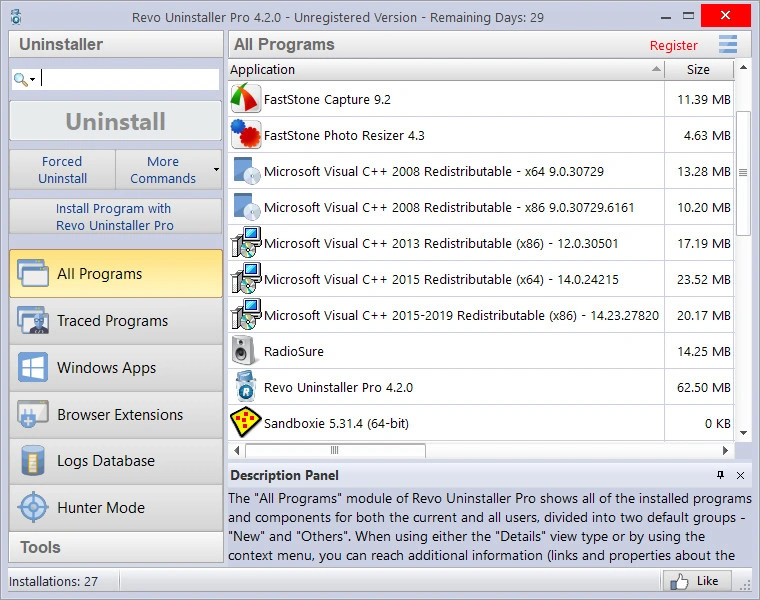This screenshot has height=600, width=760.
Task: Click in the search input field
Action: 129,80
